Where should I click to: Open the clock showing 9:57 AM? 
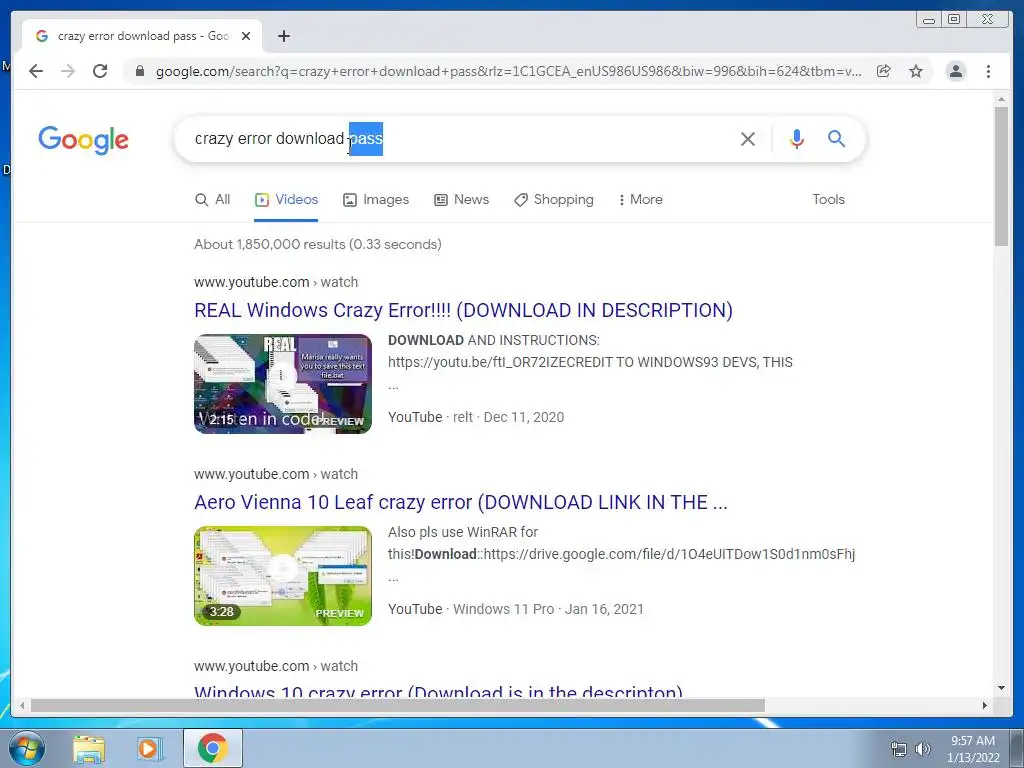pyautogui.click(x=973, y=749)
